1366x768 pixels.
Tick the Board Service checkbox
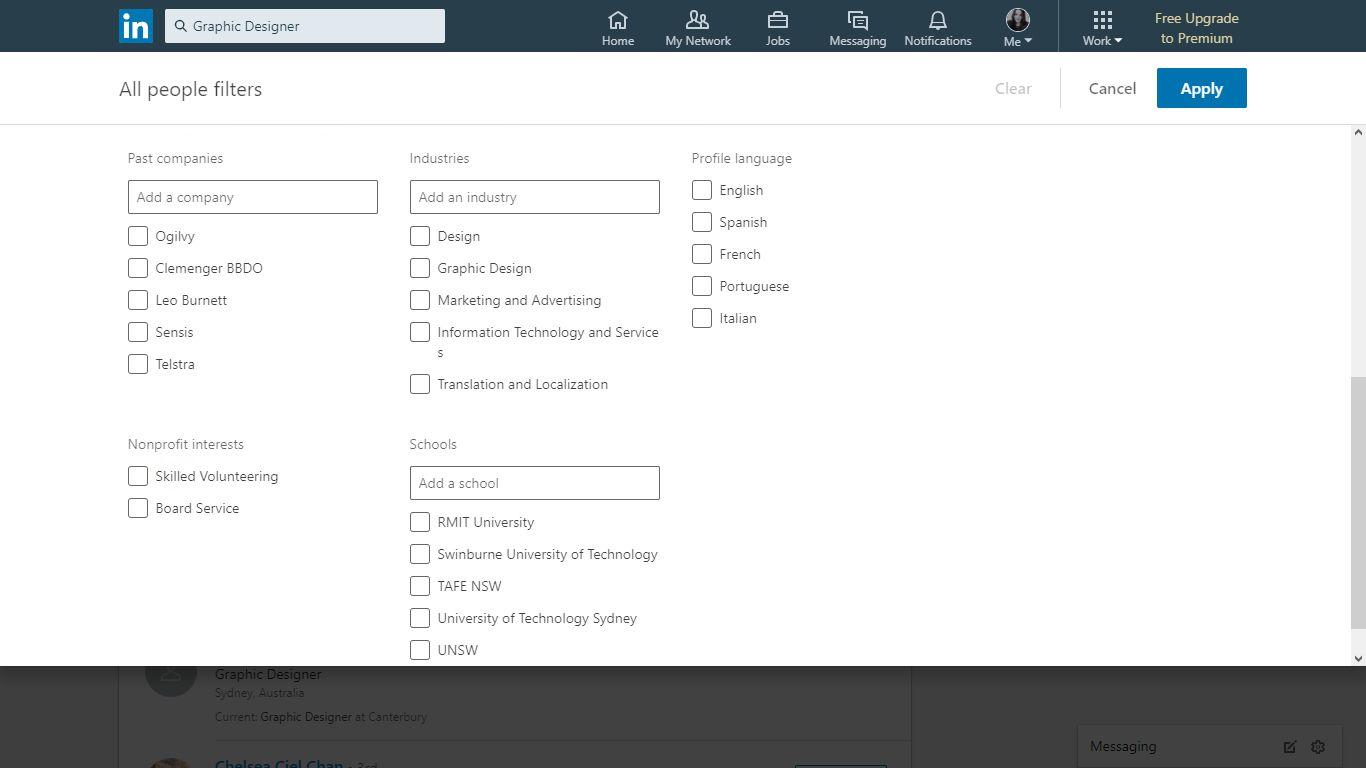tap(138, 508)
